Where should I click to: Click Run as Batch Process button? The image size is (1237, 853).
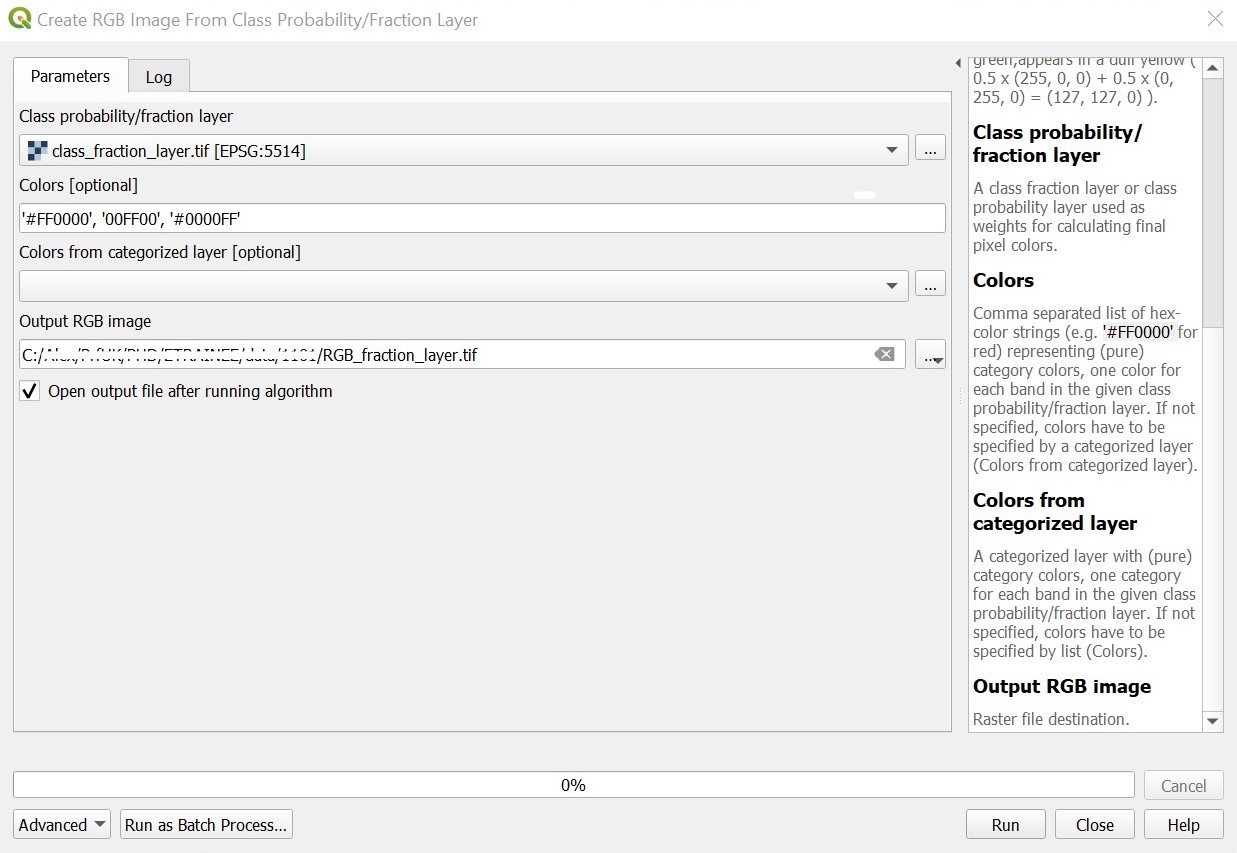tap(206, 825)
